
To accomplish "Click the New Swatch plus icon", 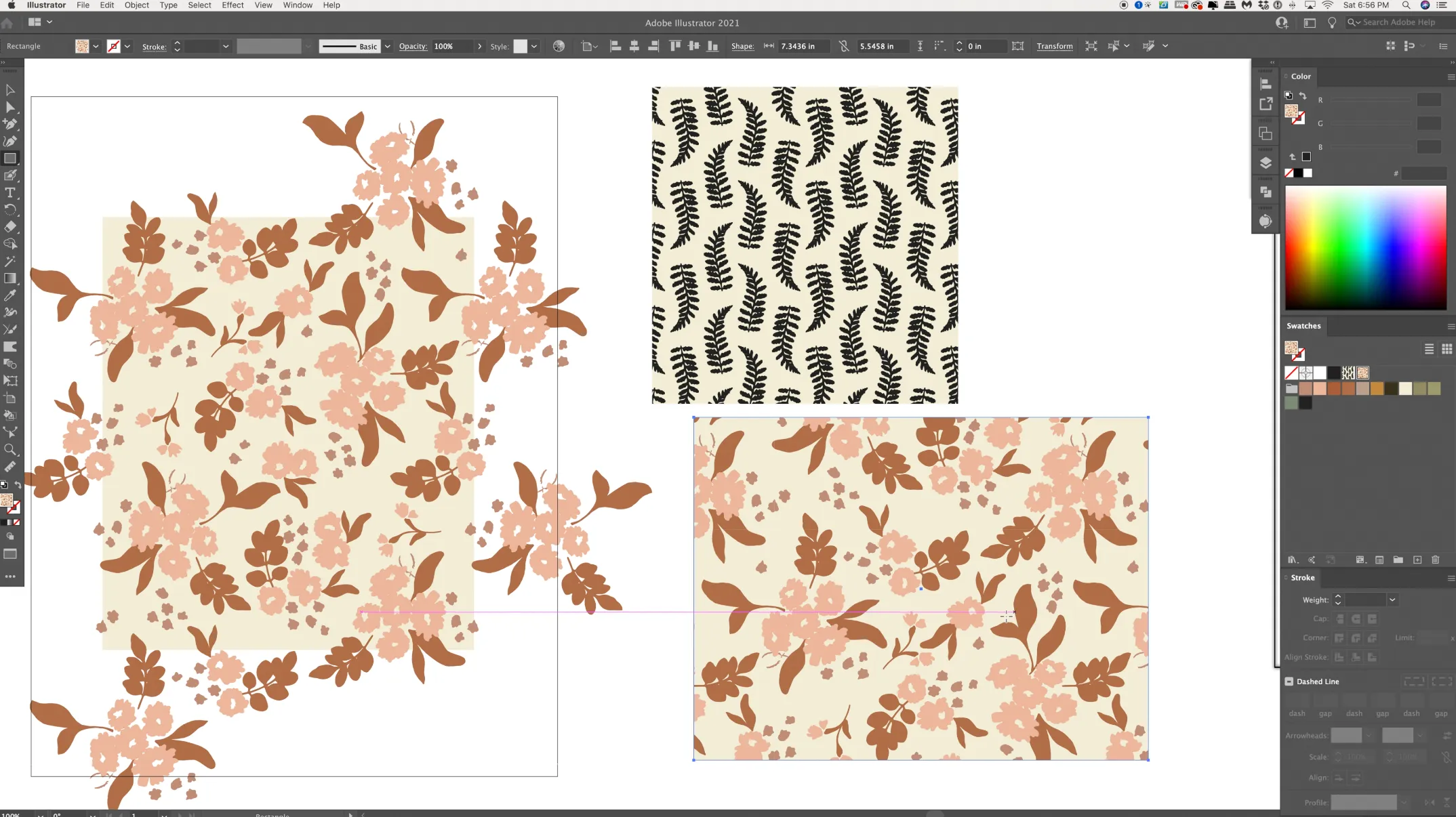I will point(1417,560).
